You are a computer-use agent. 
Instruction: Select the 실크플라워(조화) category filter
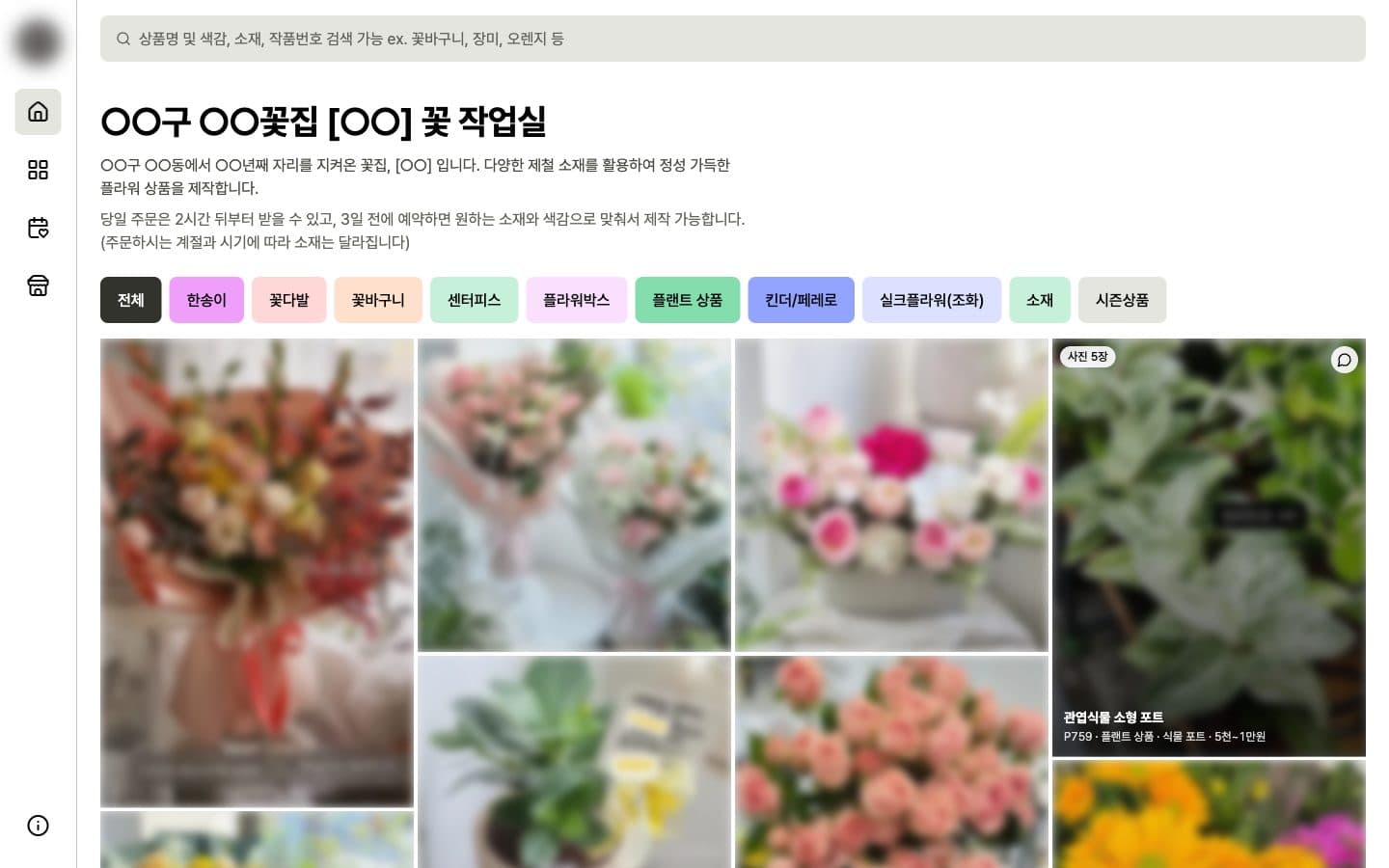click(x=932, y=300)
